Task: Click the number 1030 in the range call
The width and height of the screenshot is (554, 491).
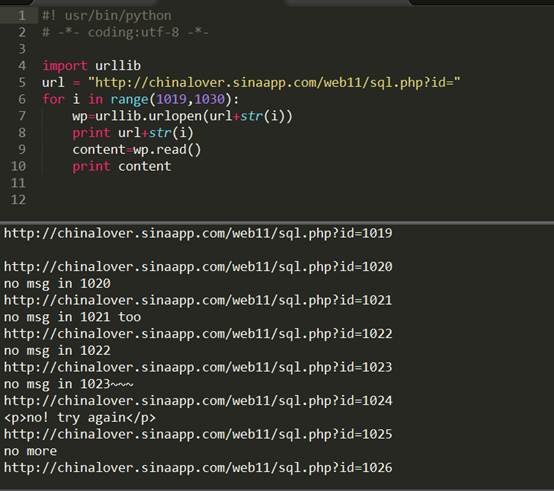Action: point(210,99)
